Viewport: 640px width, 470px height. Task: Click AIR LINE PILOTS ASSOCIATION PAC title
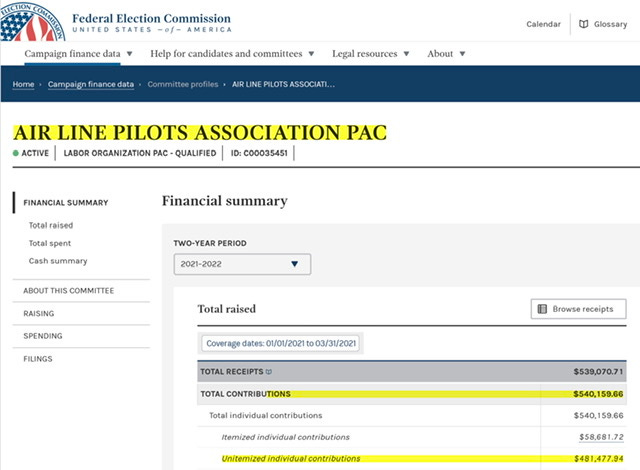pyautogui.click(x=200, y=133)
